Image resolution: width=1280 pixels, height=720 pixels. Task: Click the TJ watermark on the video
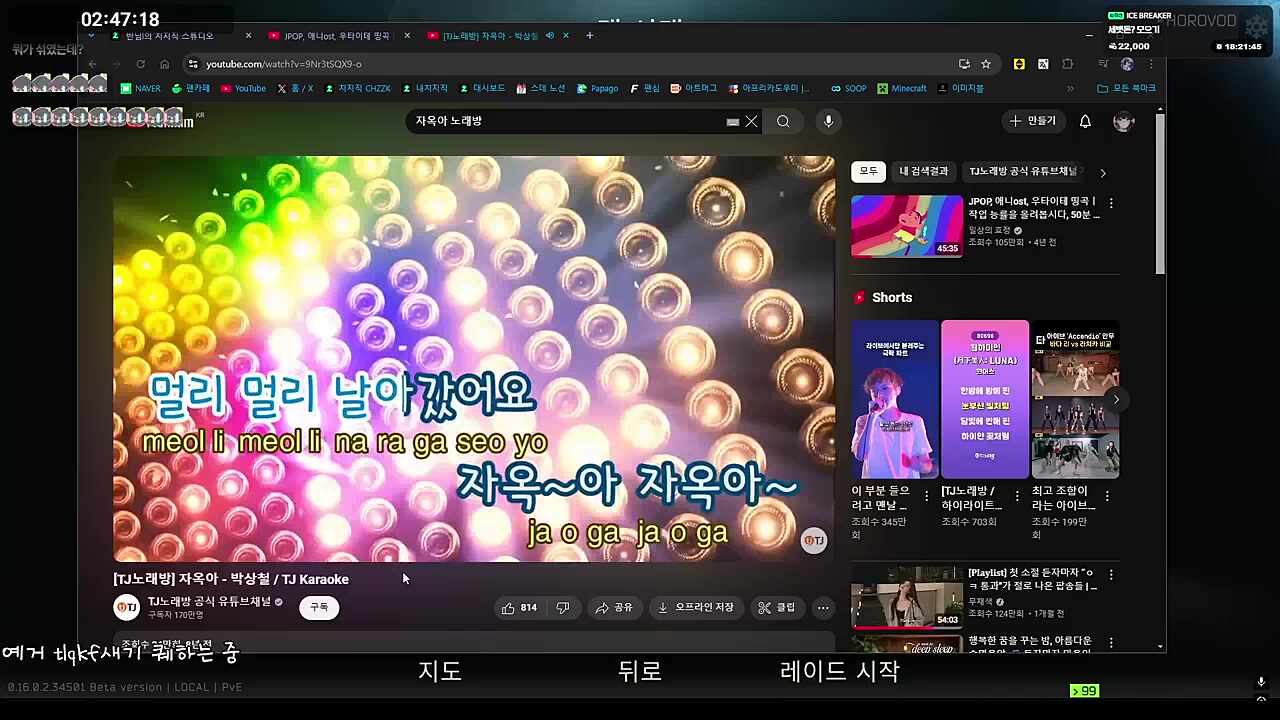click(x=814, y=540)
